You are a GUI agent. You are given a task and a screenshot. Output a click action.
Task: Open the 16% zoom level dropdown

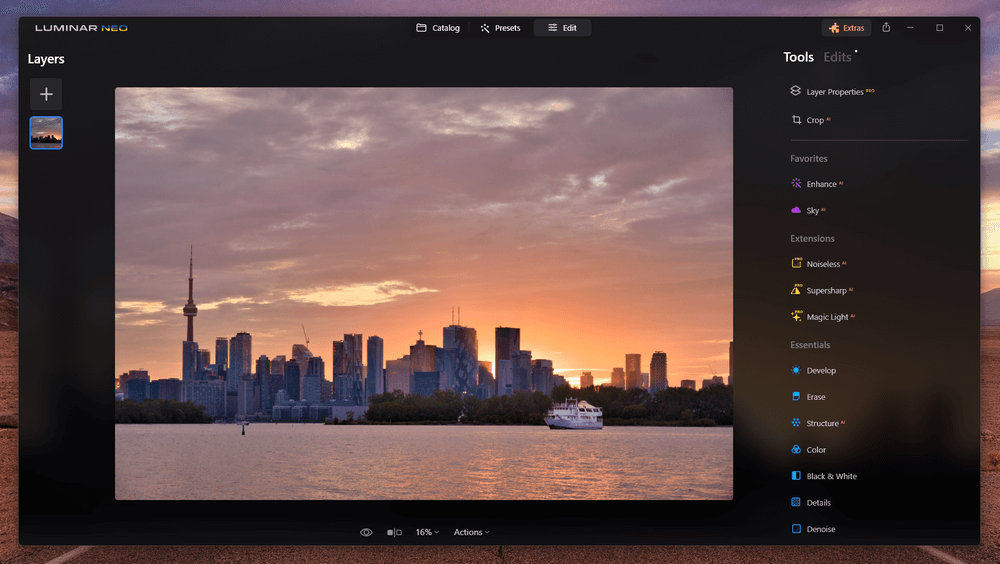(x=427, y=532)
